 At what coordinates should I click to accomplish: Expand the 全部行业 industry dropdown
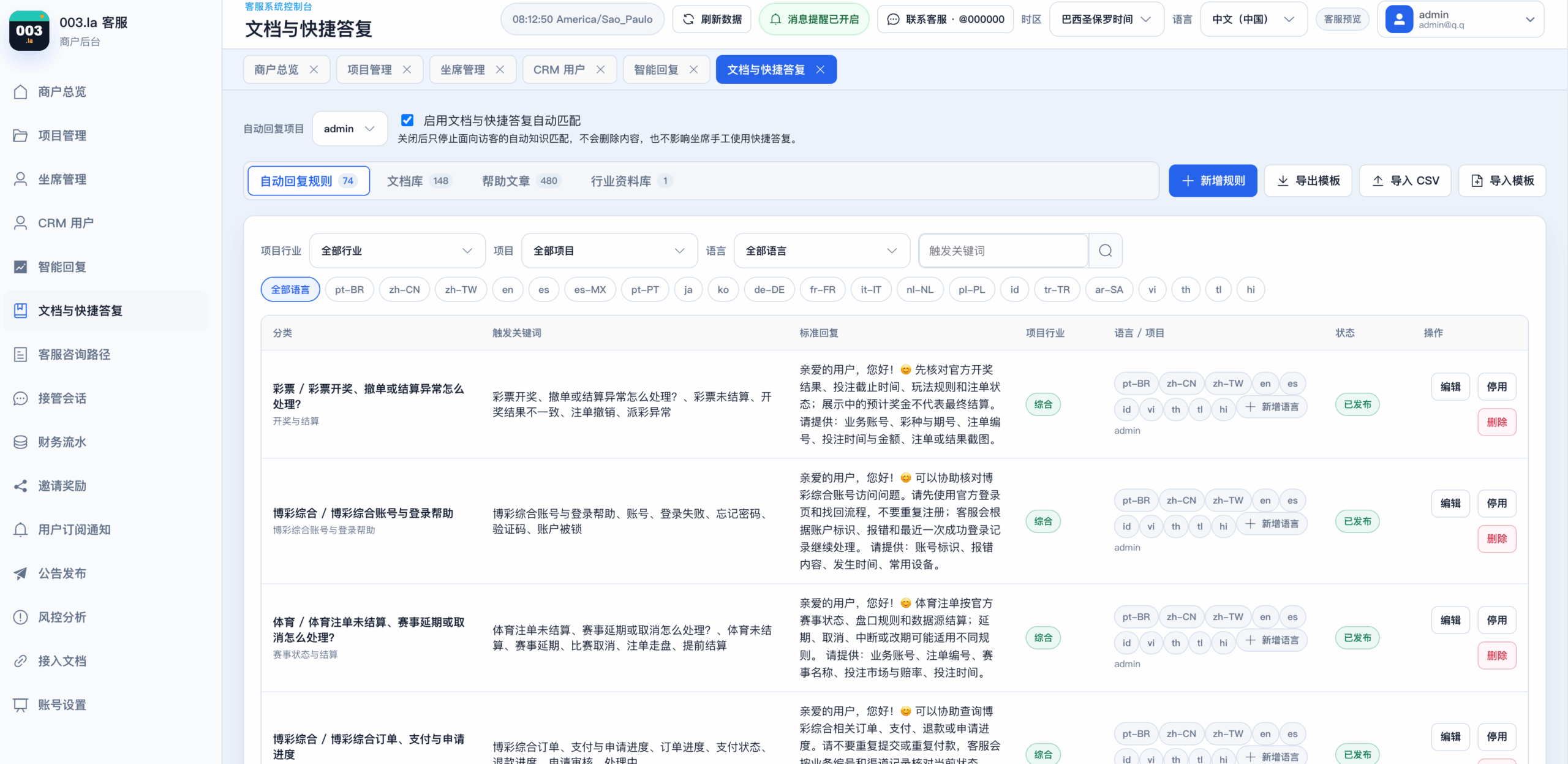pos(397,251)
